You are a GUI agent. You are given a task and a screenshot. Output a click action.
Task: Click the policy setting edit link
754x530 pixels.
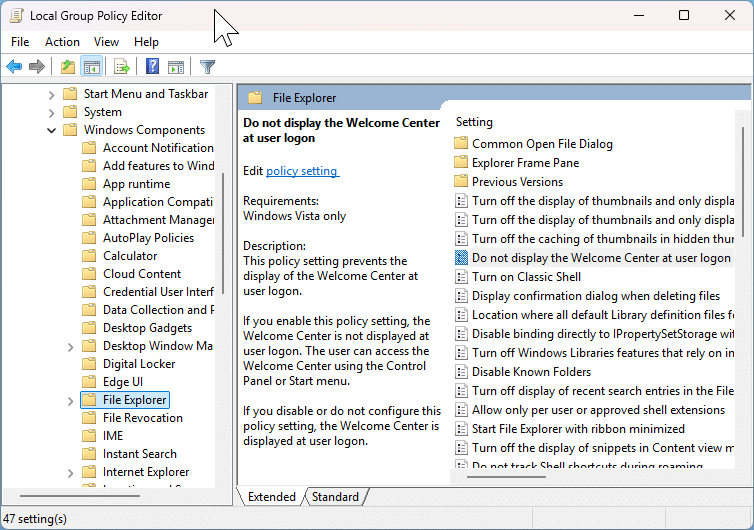tap(302, 171)
